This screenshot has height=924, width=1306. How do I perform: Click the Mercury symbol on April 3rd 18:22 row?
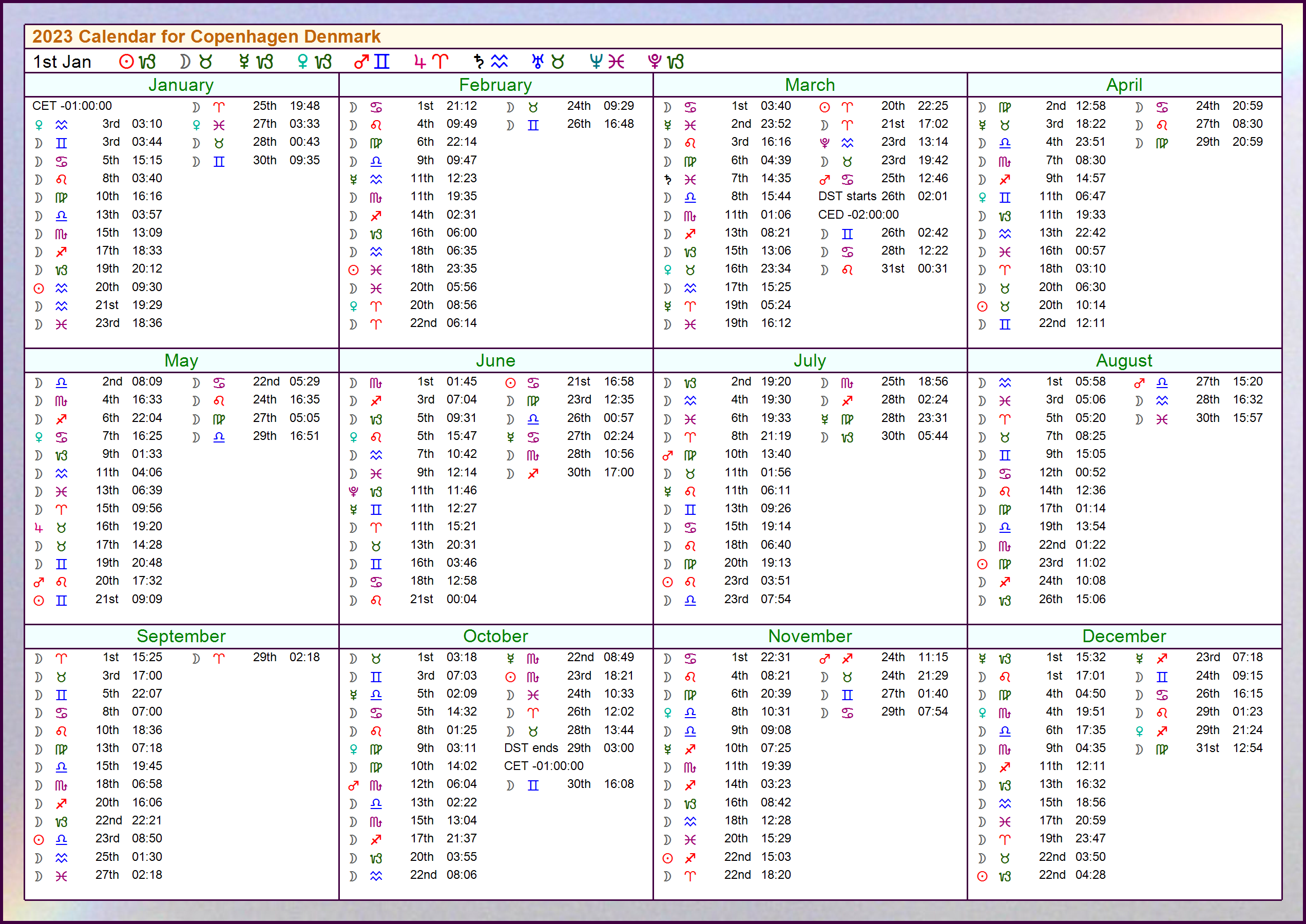coord(982,125)
